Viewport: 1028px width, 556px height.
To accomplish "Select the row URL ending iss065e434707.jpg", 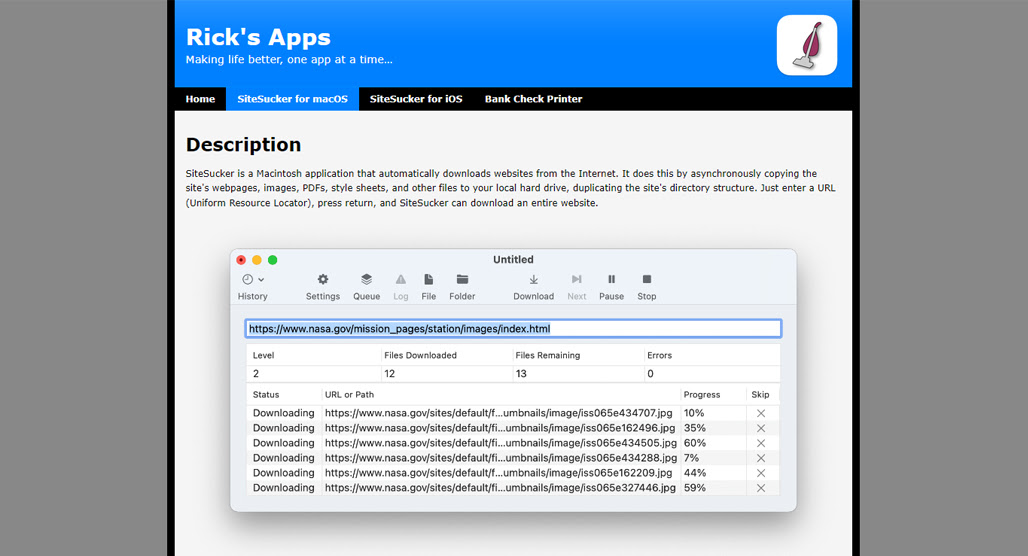I will point(498,413).
